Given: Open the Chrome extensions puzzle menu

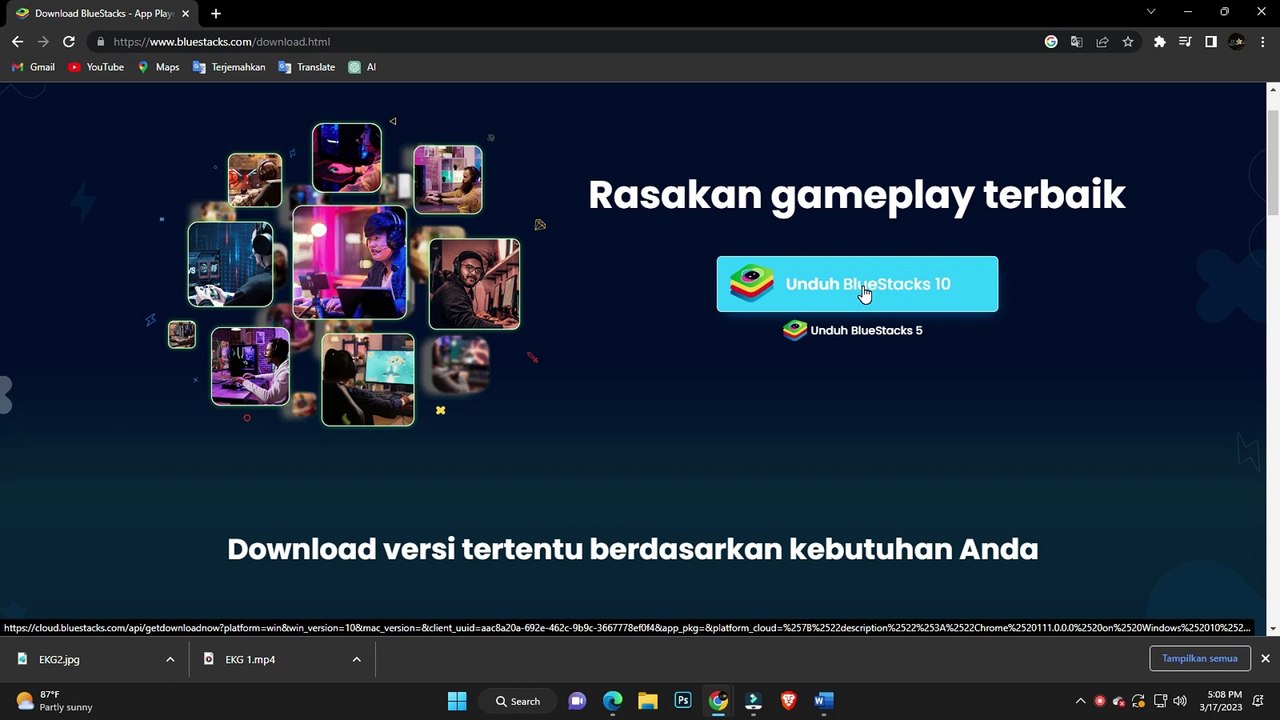Looking at the screenshot, I should tap(1160, 42).
